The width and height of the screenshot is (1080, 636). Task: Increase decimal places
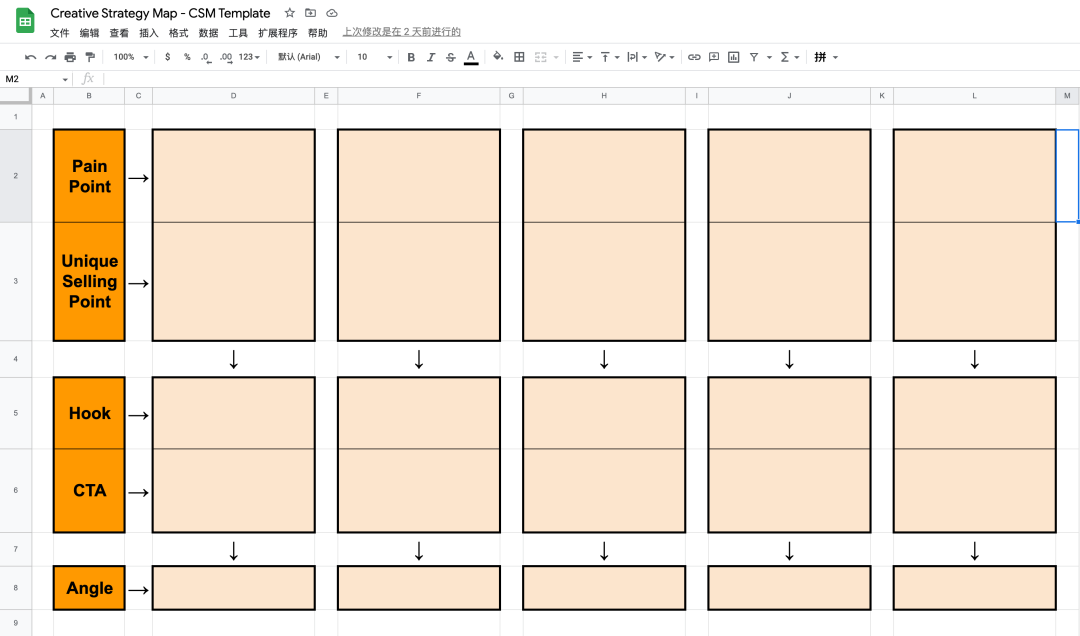pos(226,57)
